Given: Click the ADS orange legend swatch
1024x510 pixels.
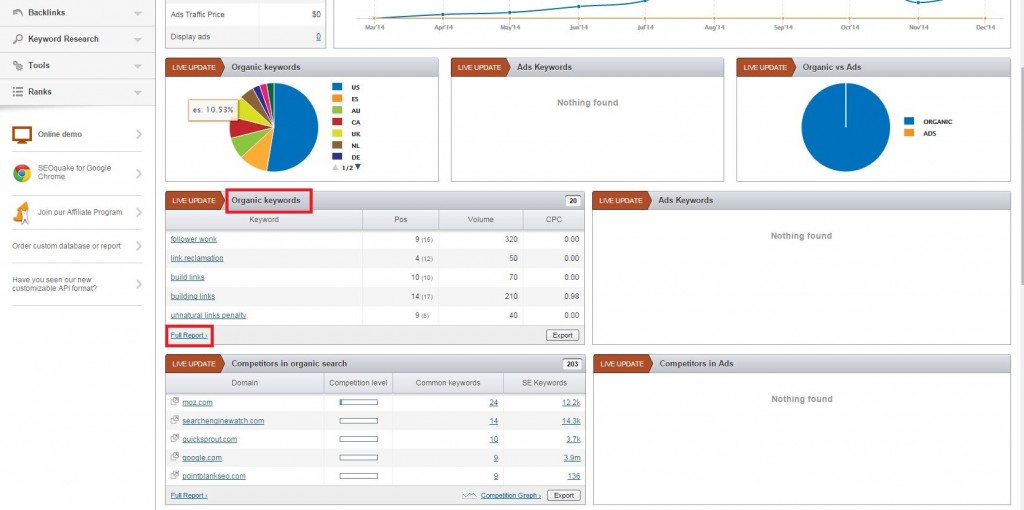Looking at the screenshot, I should coord(909,133).
